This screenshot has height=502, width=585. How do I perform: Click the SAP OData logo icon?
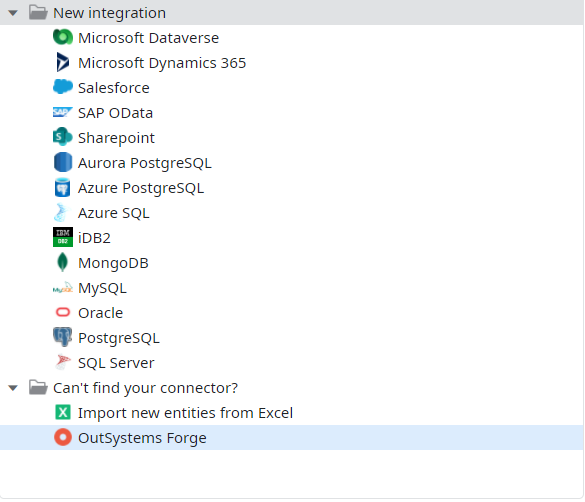click(63, 112)
